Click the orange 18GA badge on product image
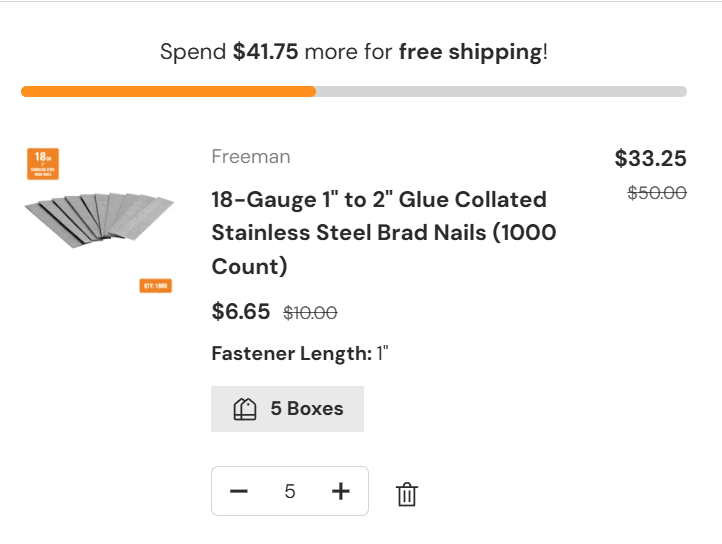 [44, 164]
